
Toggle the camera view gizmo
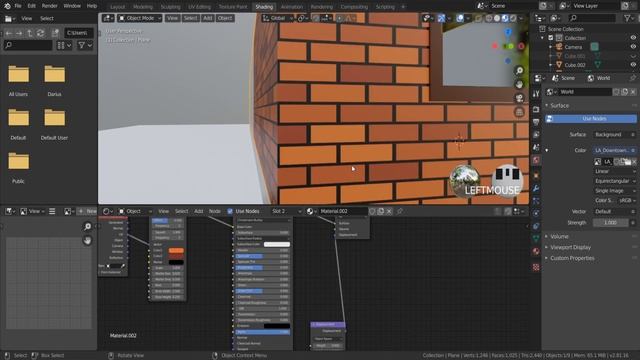pyautogui.click(x=519, y=98)
